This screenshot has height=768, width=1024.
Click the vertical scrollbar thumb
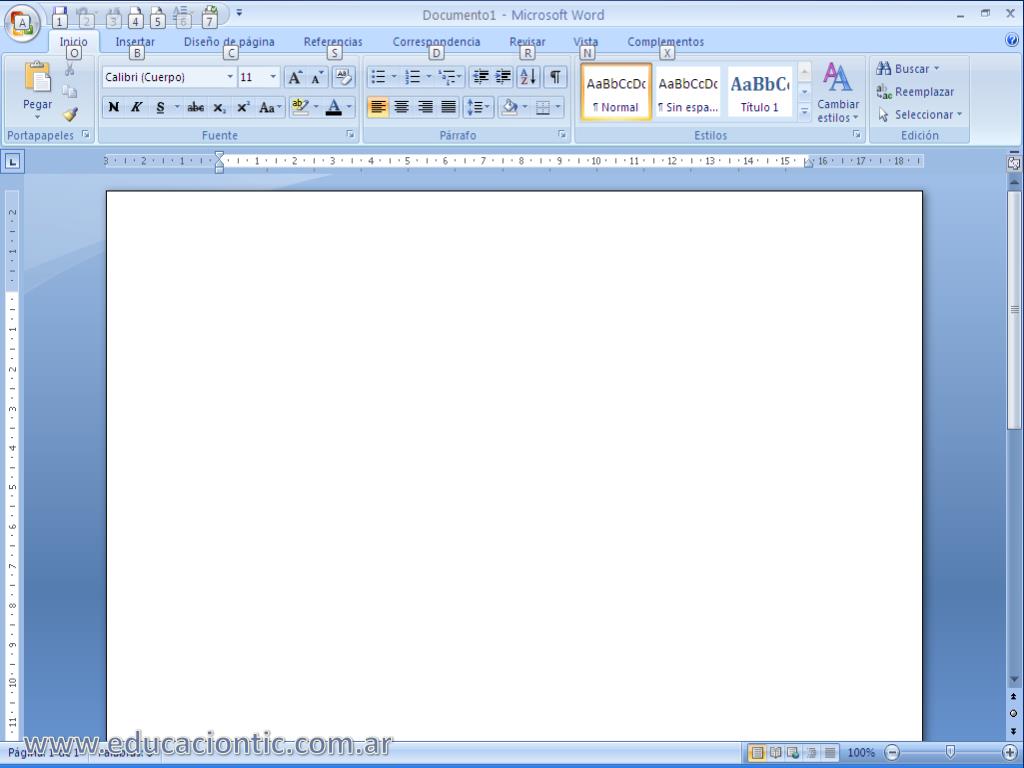coord(1014,310)
